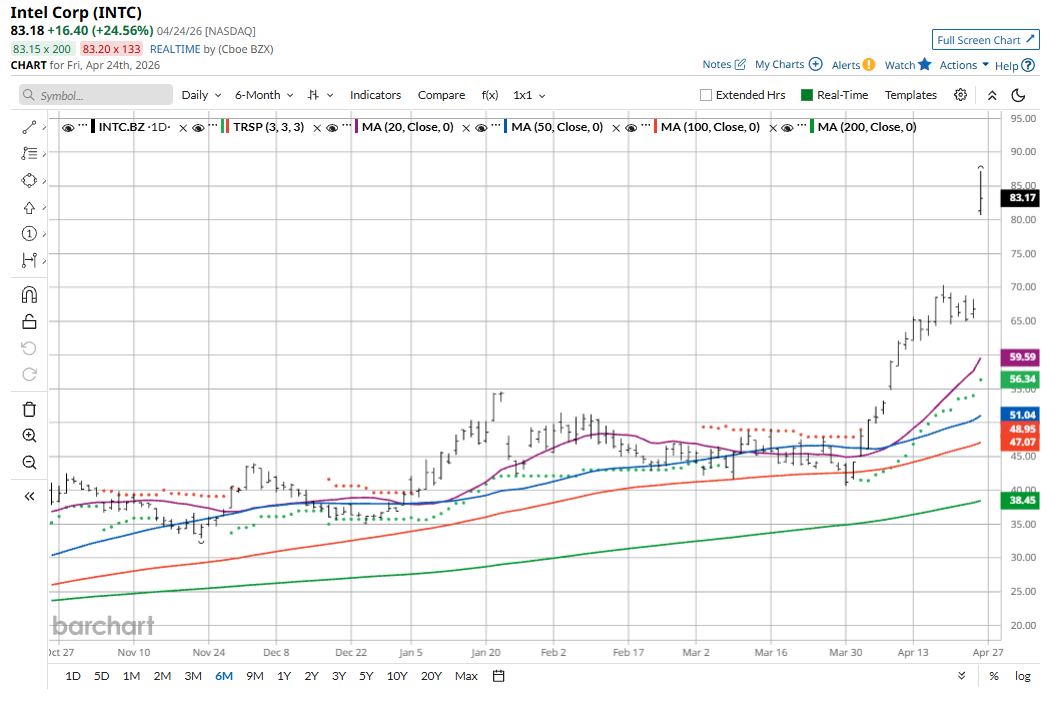1058x704 pixels.
Task: Open the calendar date range picker
Action: (x=498, y=676)
